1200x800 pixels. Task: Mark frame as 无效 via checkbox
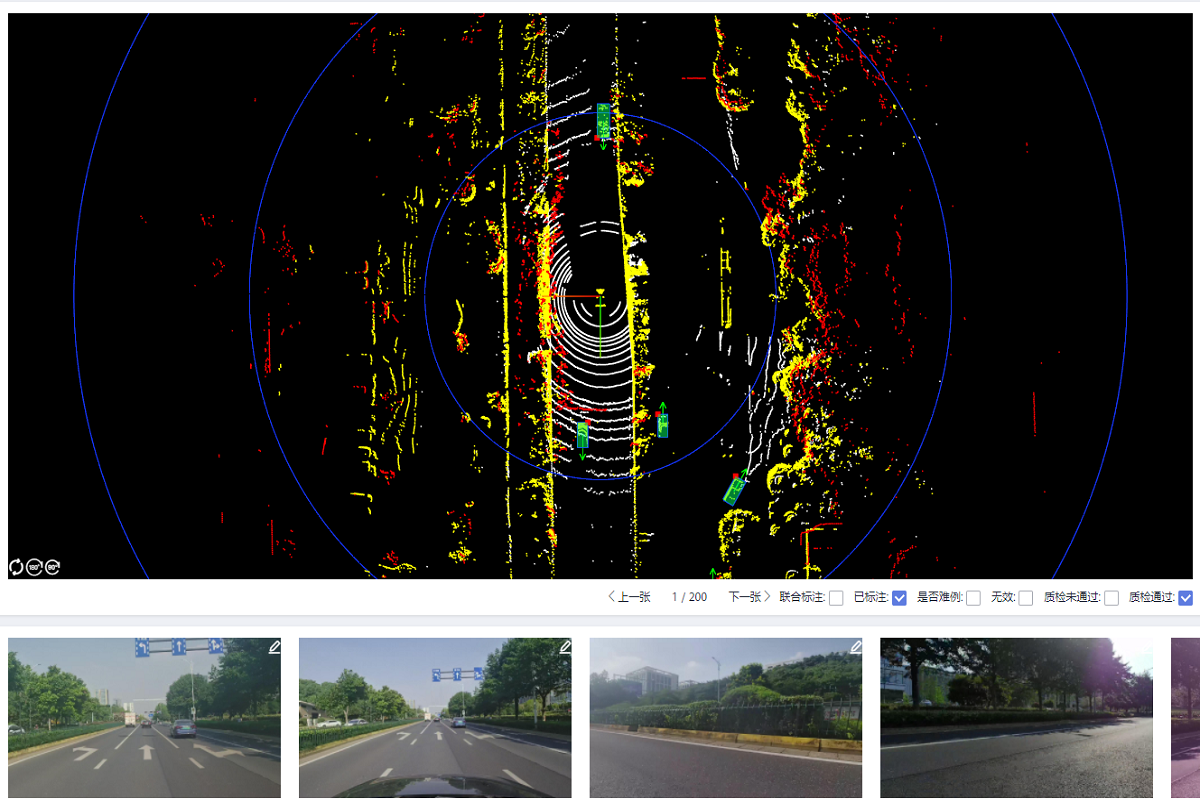(1025, 598)
